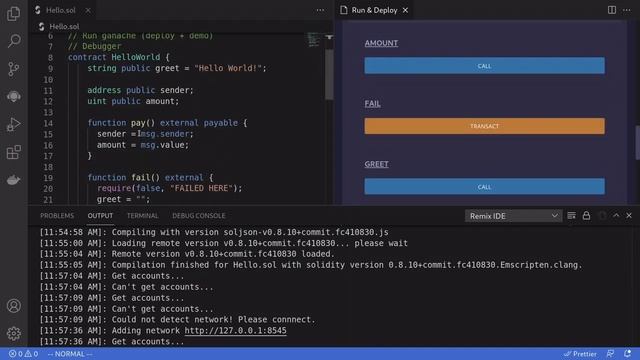This screenshot has width=640, height=360.
Task: Maximize the panel with the up chevron
Action: tap(616, 216)
